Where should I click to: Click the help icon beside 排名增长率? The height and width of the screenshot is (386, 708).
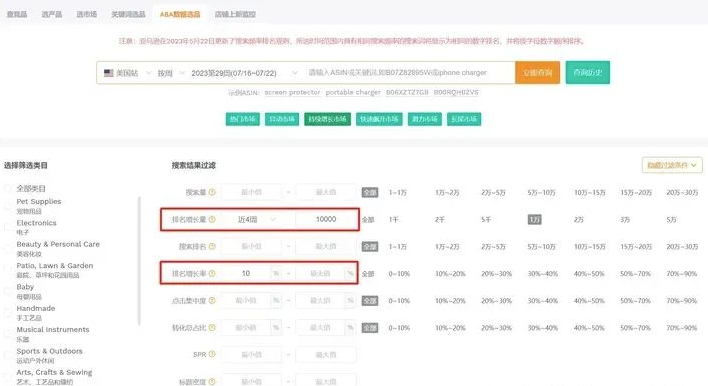click(212, 274)
